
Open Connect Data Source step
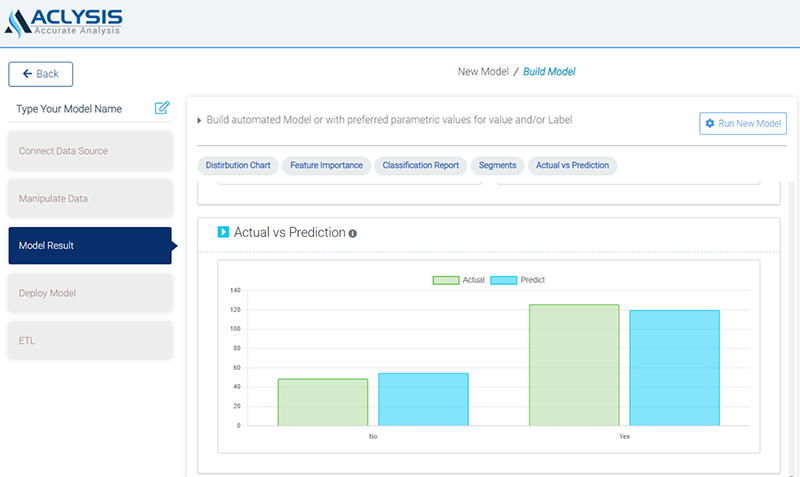[90, 151]
